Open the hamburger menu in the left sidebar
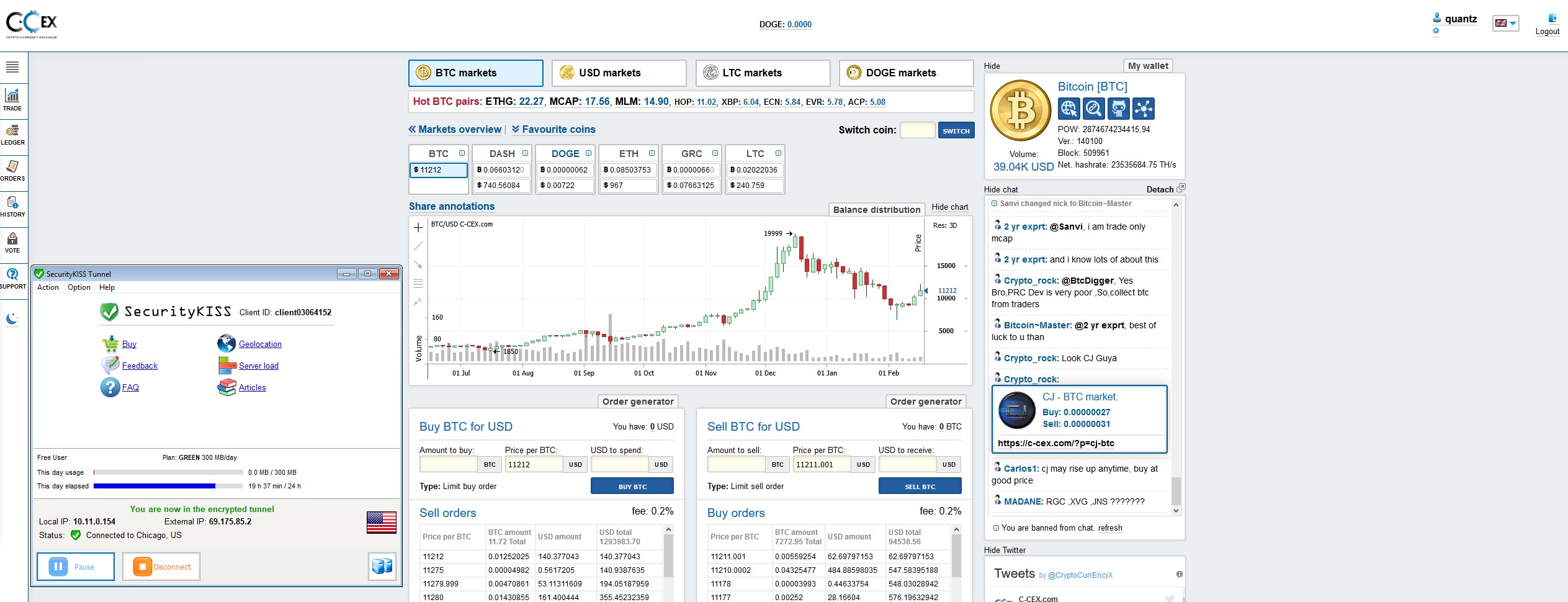This screenshot has width=1568, height=602. 12,67
